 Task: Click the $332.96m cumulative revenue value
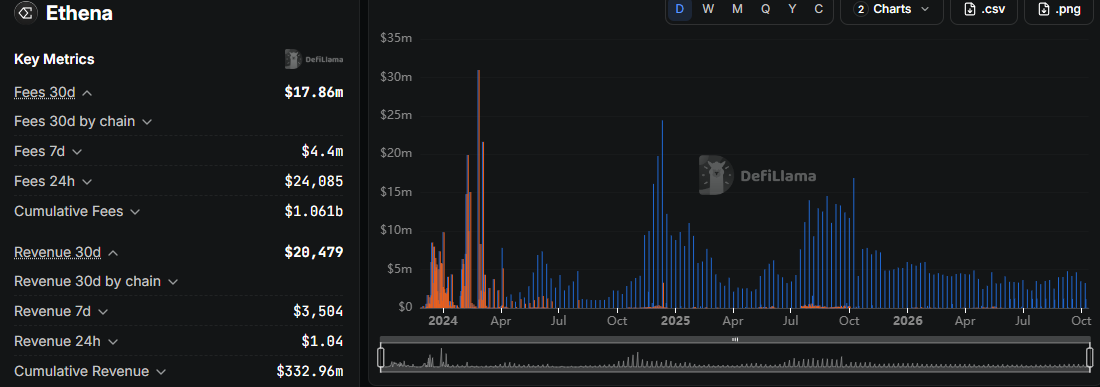click(309, 372)
